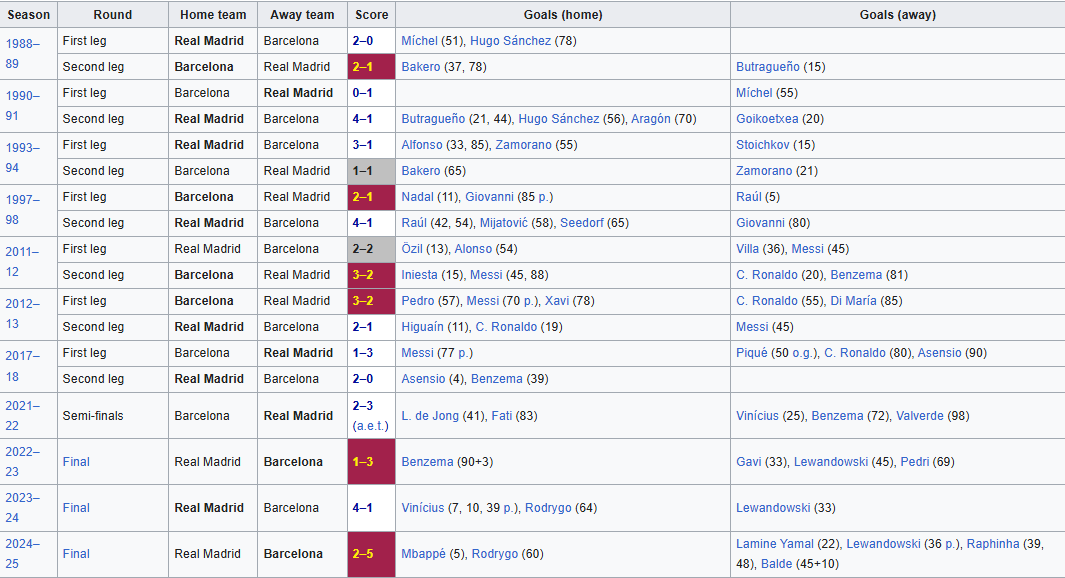
Task: Open the Mbappé player link
Action: tap(423, 554)
